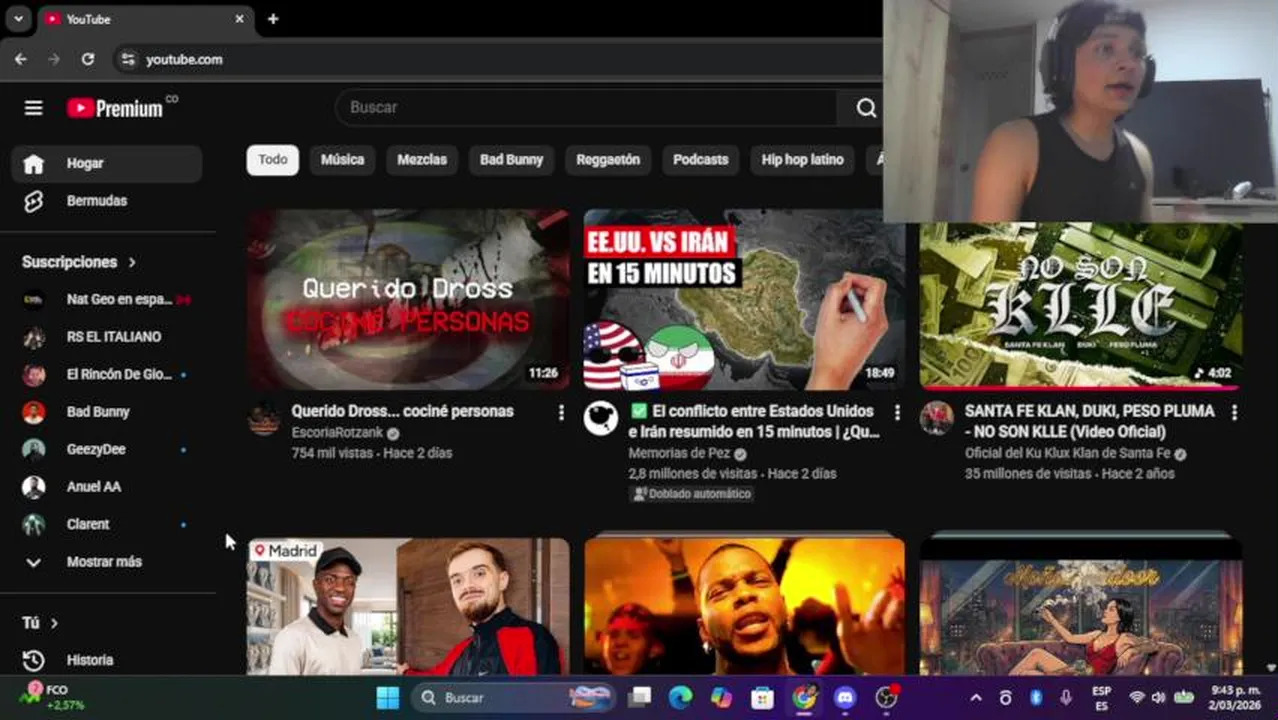The height and width of the screenshot is (720, 1278).
Task: Open Nat Geo en español channel
Action: coord(107,299)
